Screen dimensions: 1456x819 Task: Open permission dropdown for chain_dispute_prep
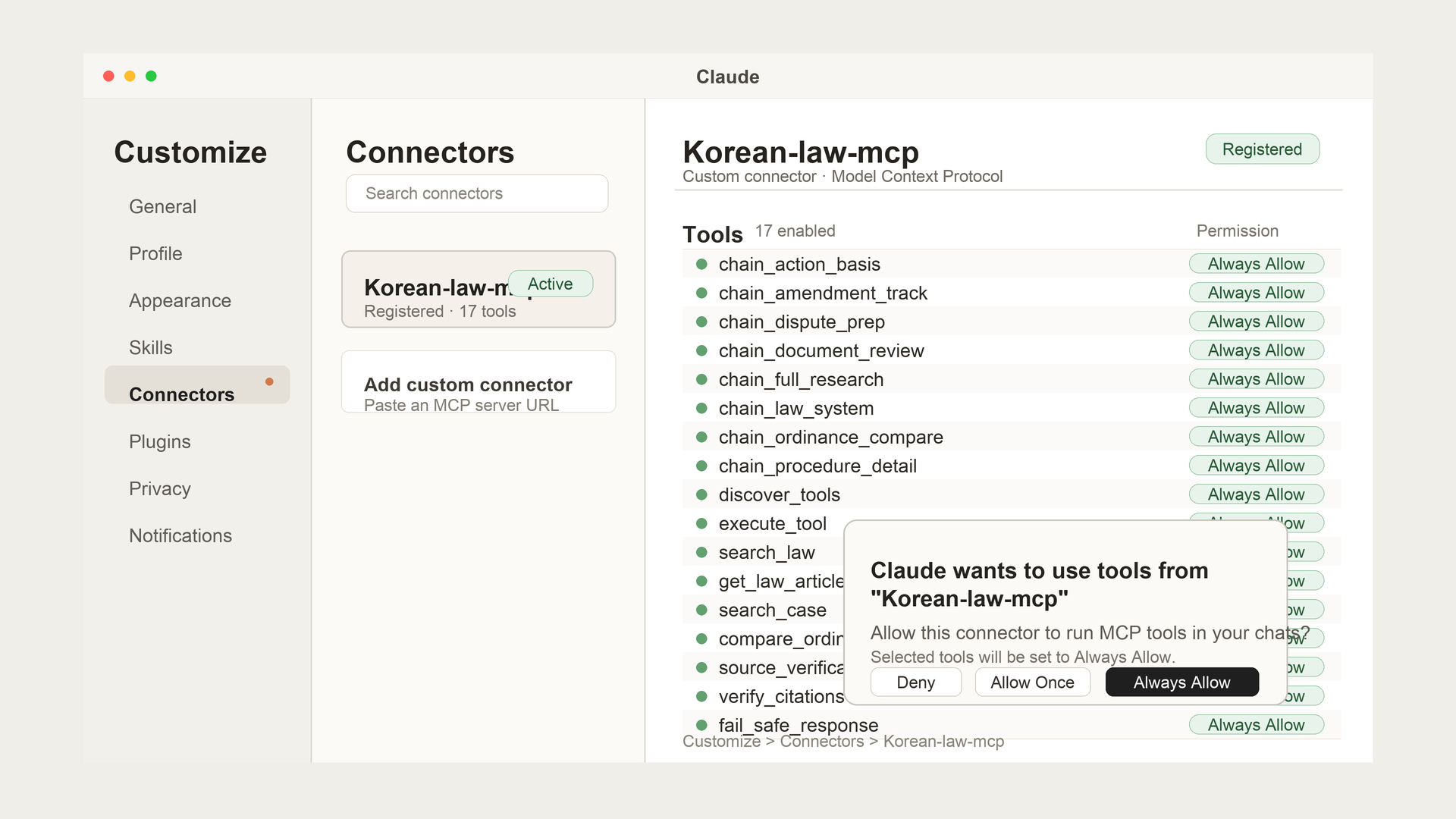[1257, 322]
